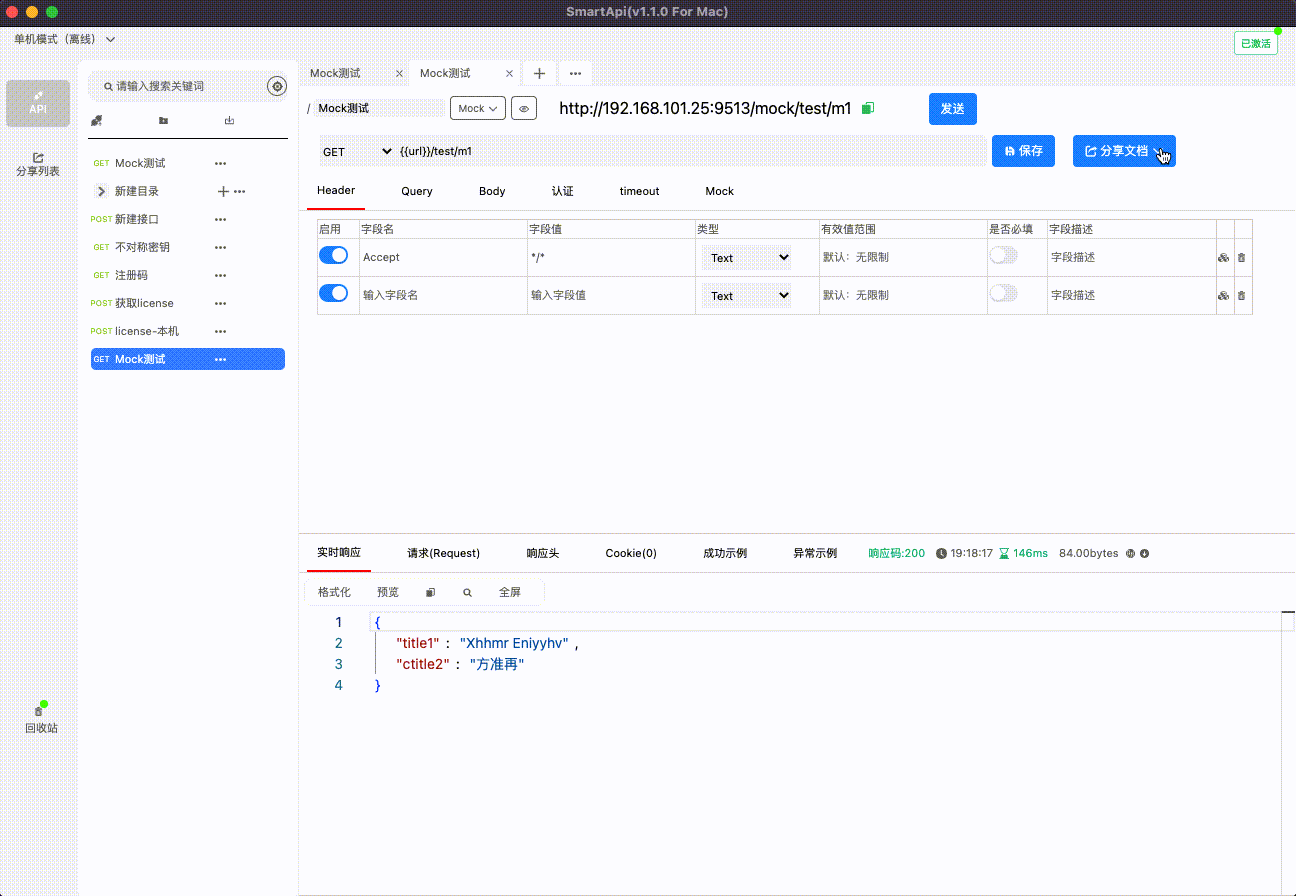Viewport: 1296px width, 896px height.
Task: Select 获取license in the API list
Action: coord(144,303)
